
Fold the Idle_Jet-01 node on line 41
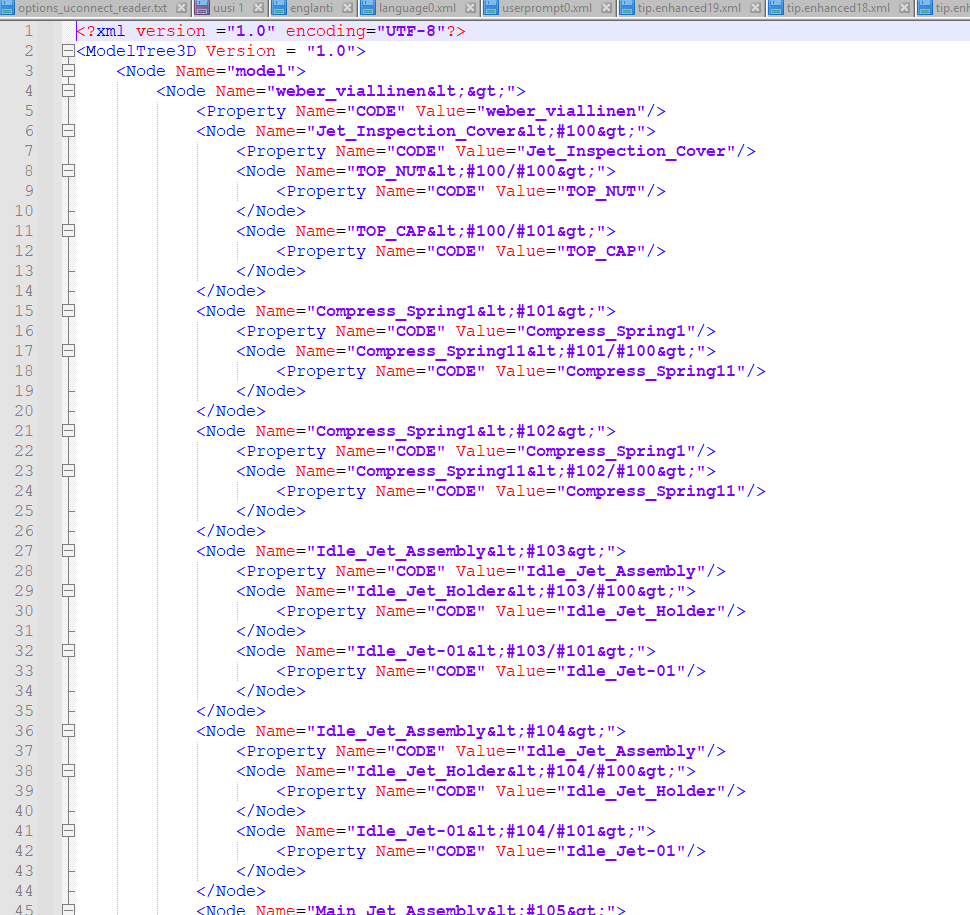click(67, 831)
